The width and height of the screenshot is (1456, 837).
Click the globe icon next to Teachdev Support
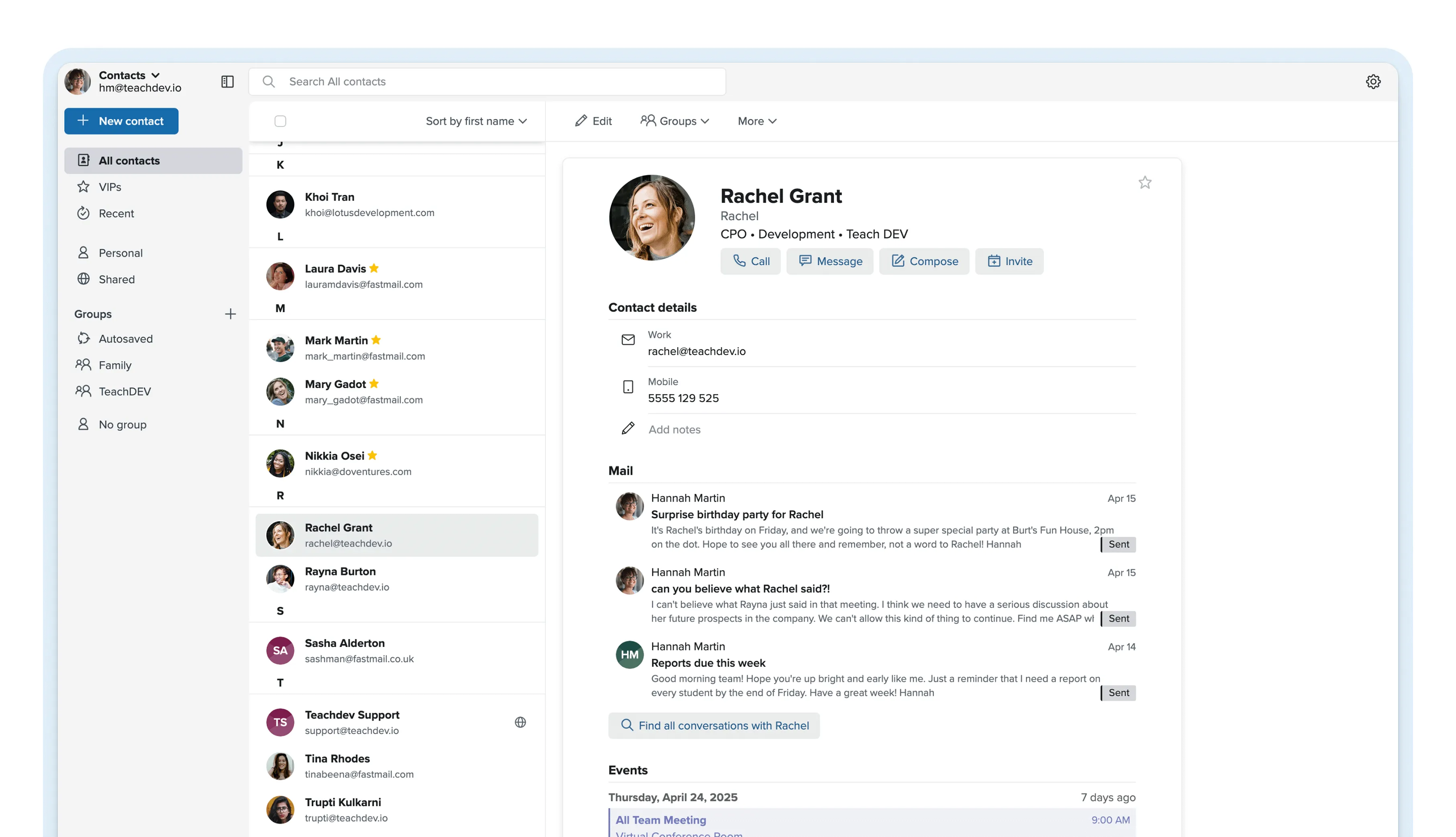point(520,722)
